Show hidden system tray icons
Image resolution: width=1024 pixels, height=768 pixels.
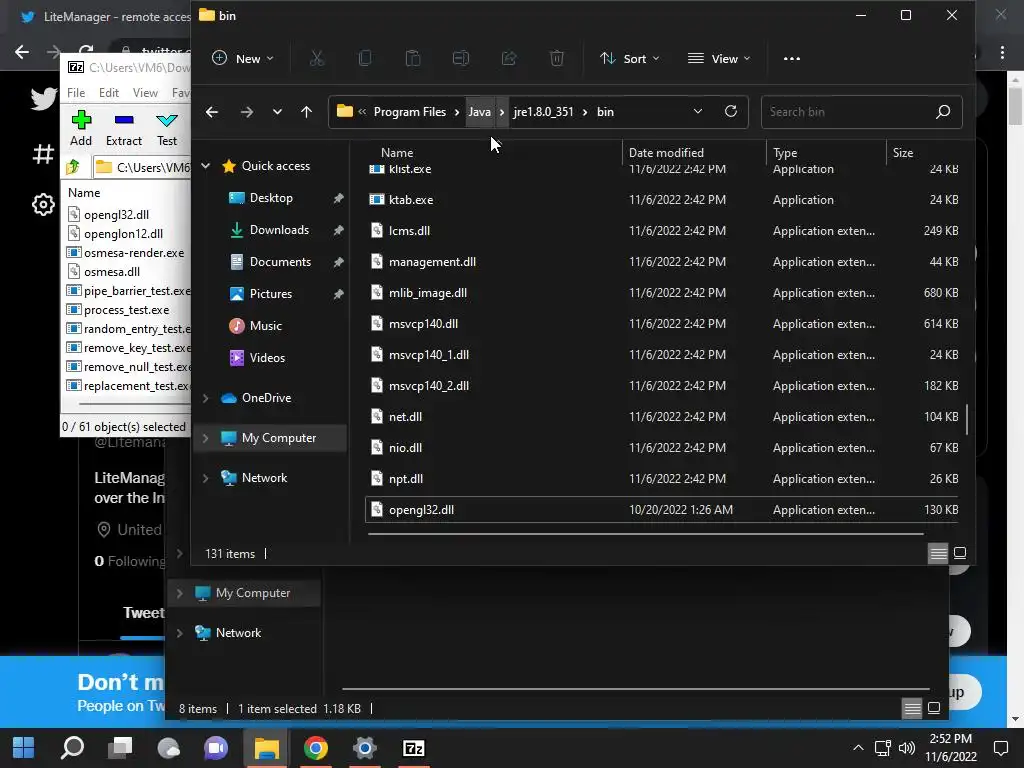click(859, 748)
